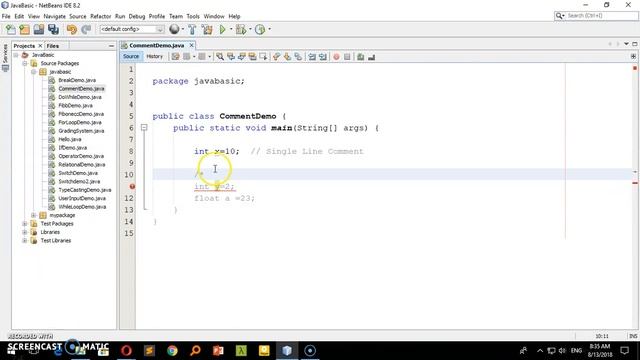Viewport: 640px width, 360px height.
Task: Expand the Test Packages node
Action: click(25, 224)
